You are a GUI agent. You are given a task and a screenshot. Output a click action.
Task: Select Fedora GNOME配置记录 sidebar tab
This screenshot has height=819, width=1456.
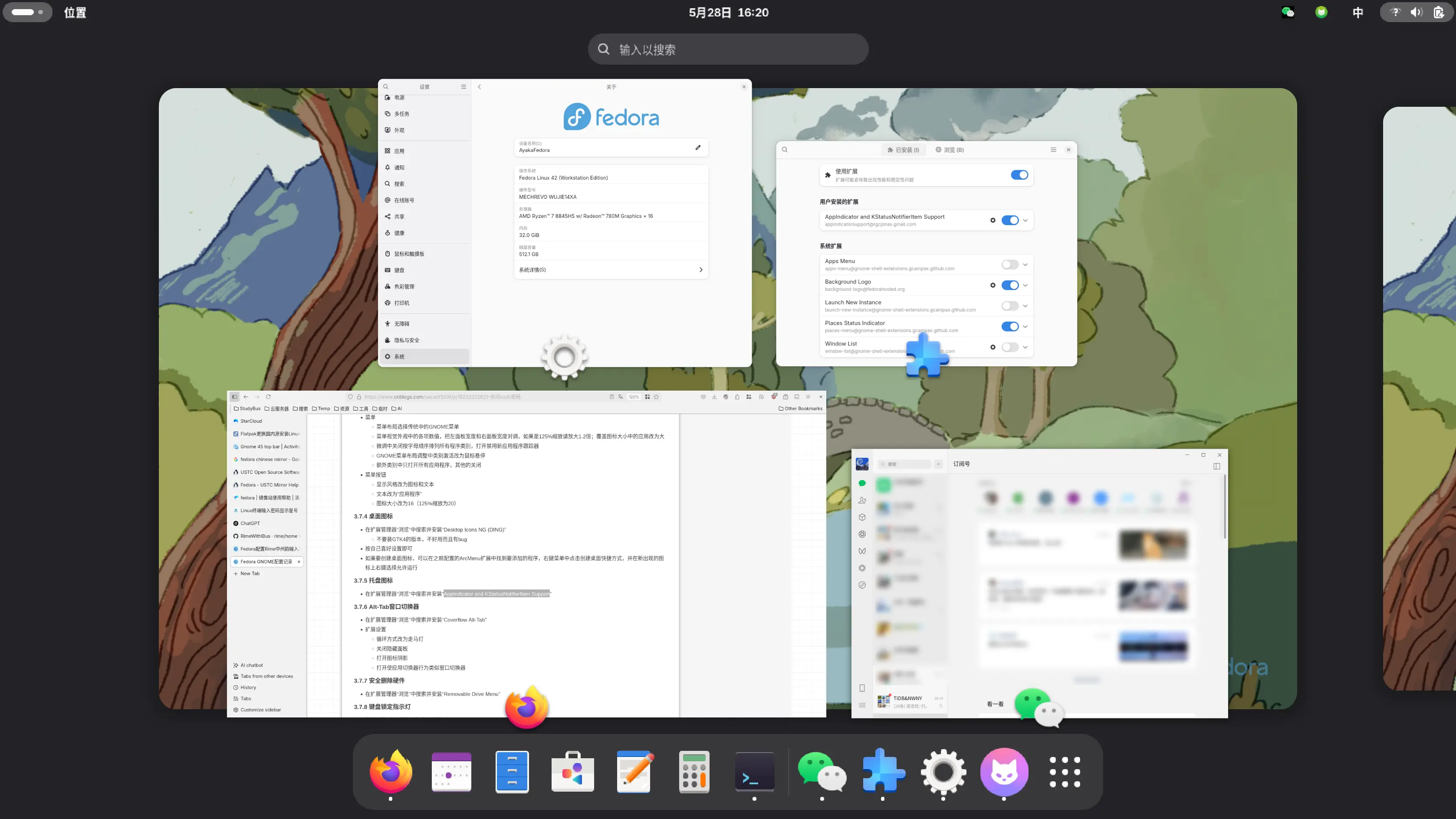(x=266, y=561)
